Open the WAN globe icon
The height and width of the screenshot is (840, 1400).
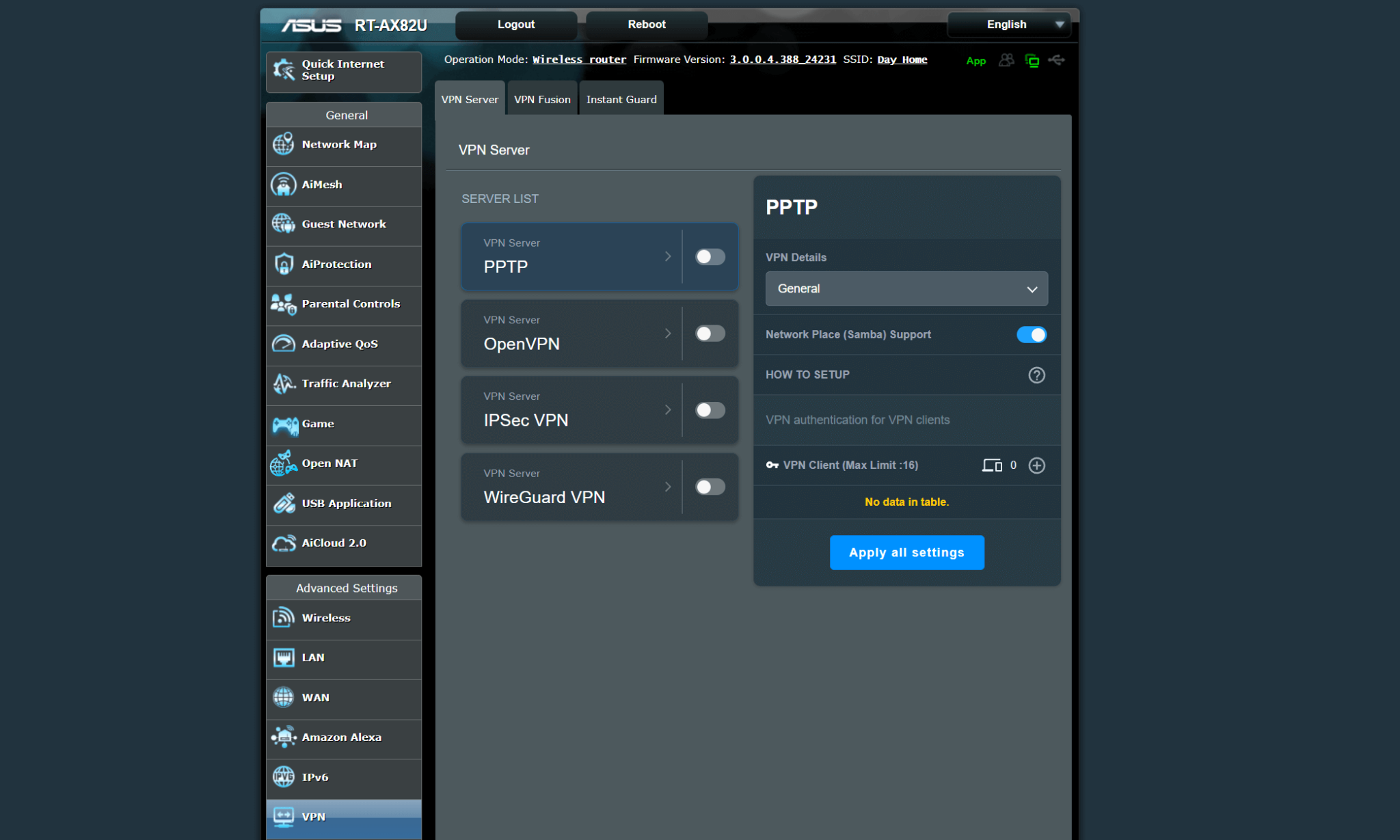tap(284, 697)
